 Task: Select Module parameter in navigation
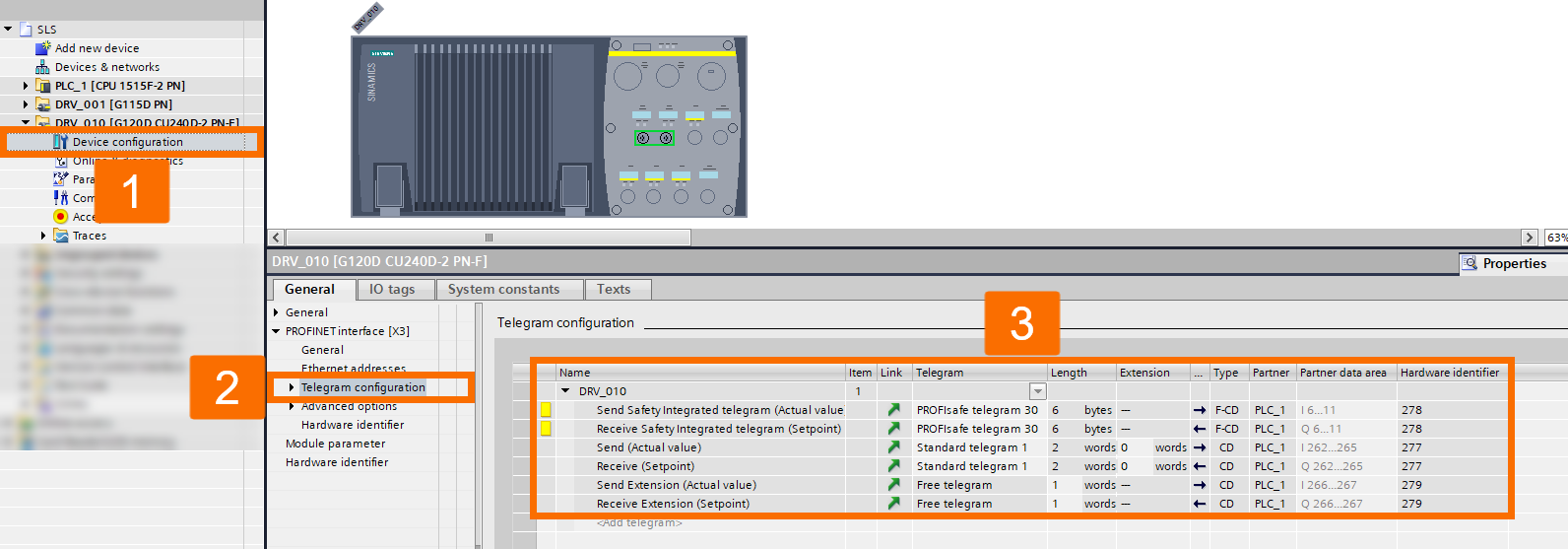tap(336, 444)
